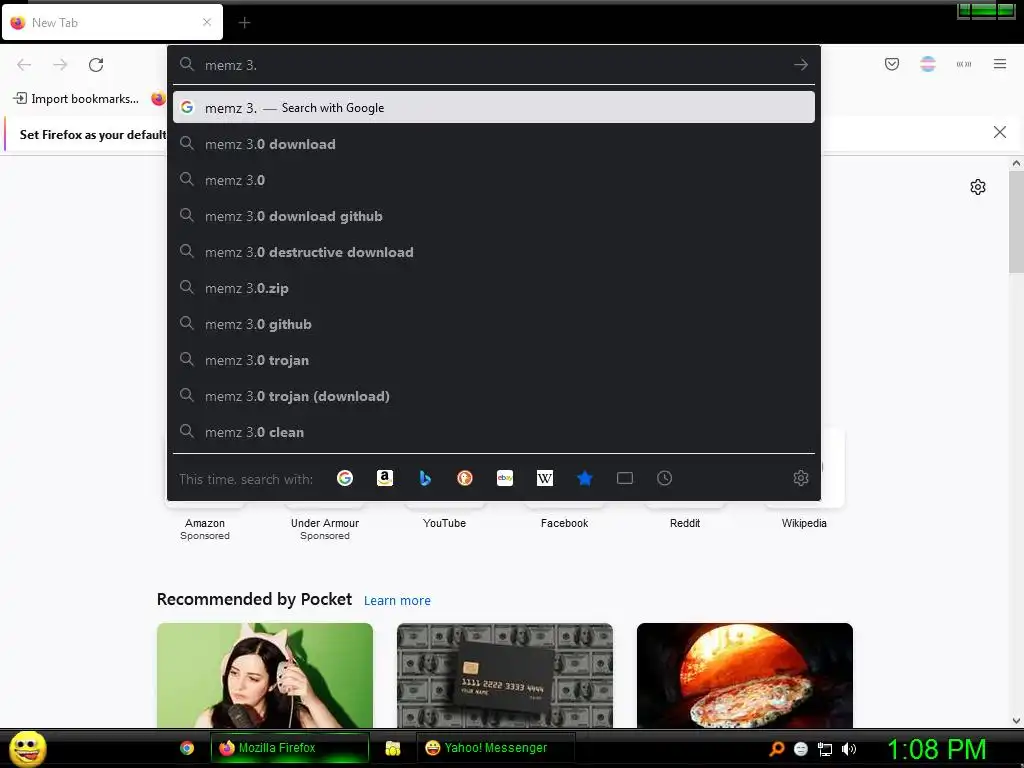Open the Facebook top site shortcut
This screenshot has height=768, width=1024.
point(564,523)
